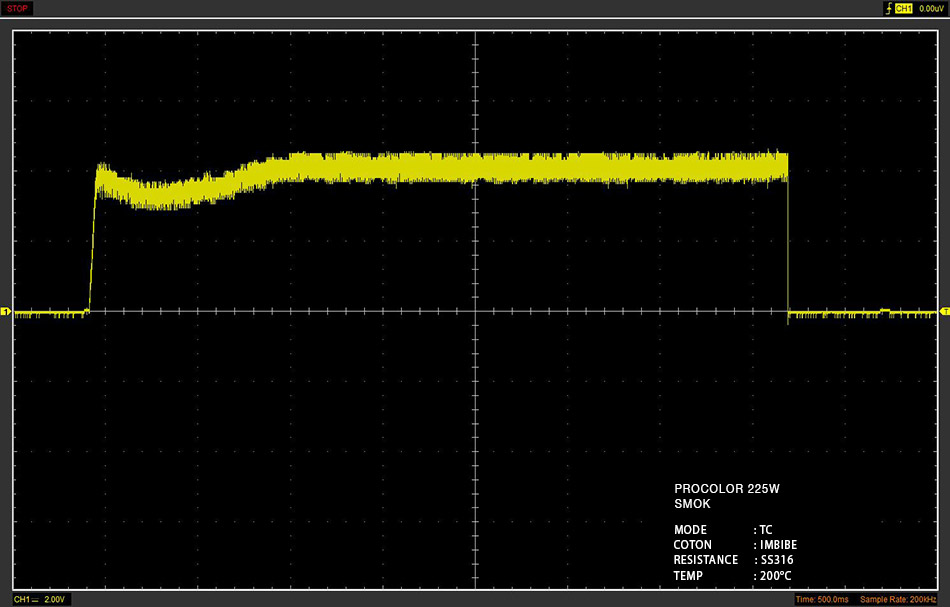Image resolution: width=950 pixels, height=607 pixels.
Task: Select the RESISTANCE SS316 annotation line
Action: tap(733, 560)
